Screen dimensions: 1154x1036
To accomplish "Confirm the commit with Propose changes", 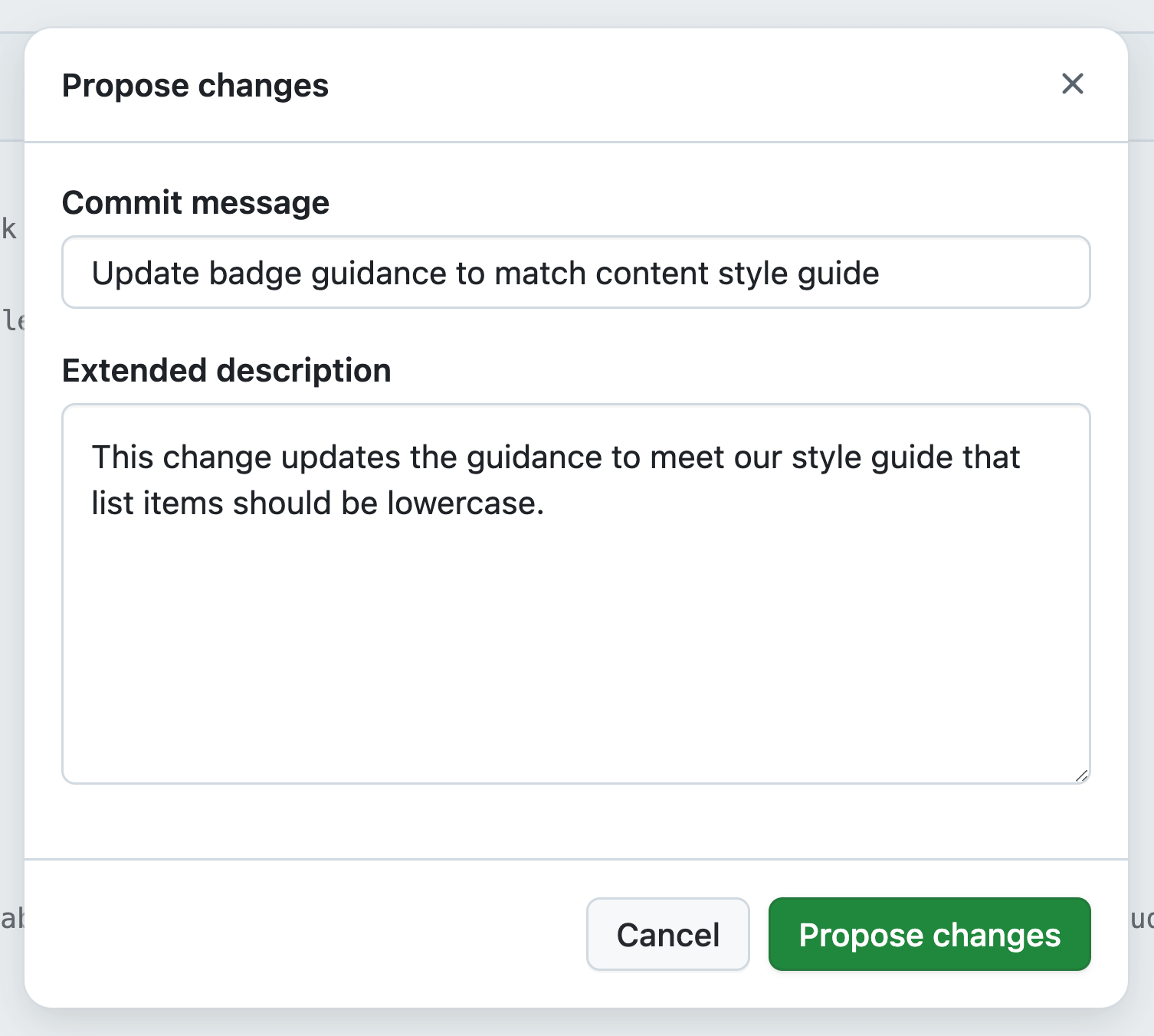I will click(929, 934).
